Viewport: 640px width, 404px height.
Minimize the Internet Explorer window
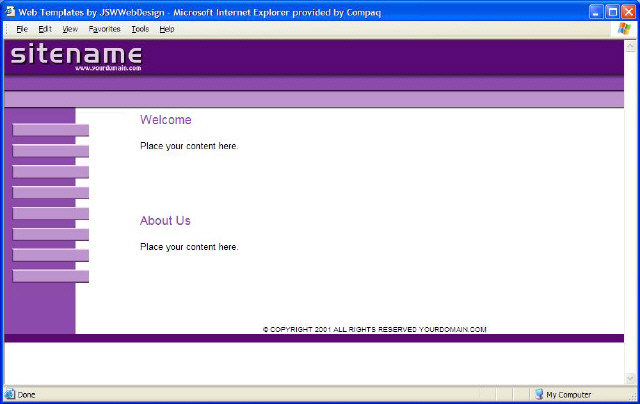pyautogui.click(x=594, y=10)
